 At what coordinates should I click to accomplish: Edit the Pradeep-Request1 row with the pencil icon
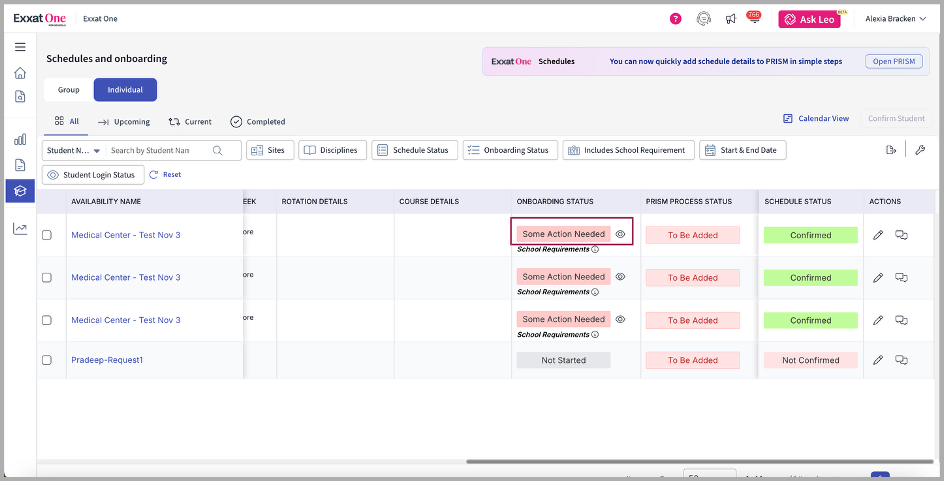(x=878, y=360)
